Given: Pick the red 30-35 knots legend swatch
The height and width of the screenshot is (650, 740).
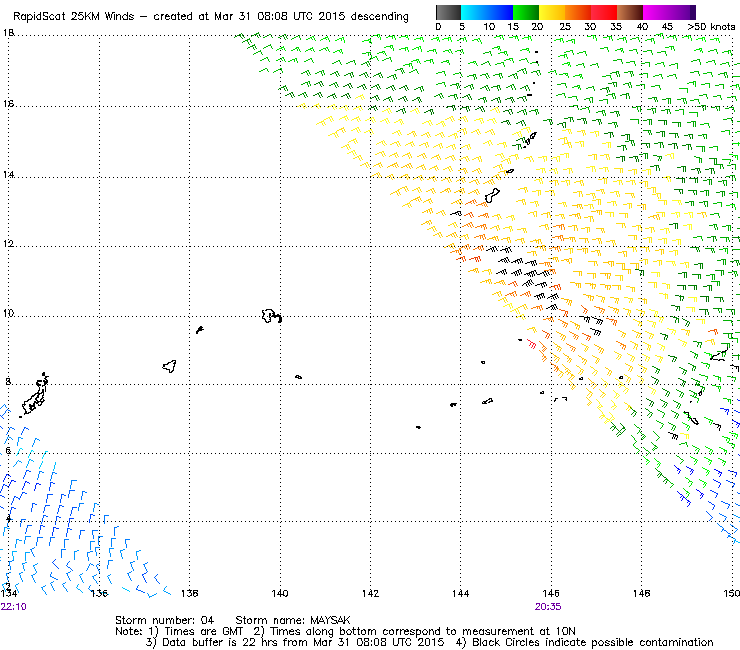Looking at the screenshot, I should click(604, 12).
